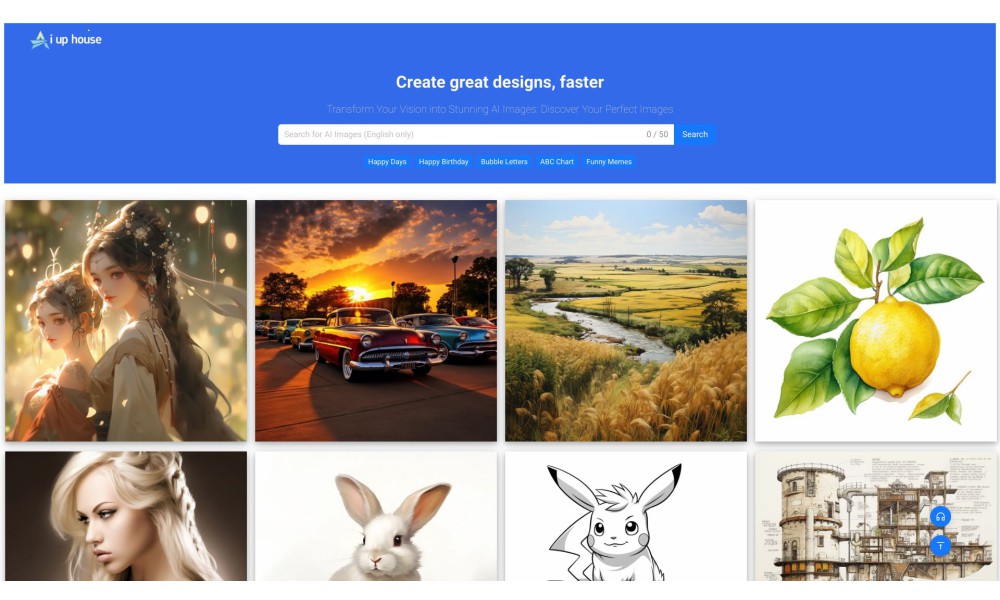The image size is (1000, 600).
Task: Click the 'Transform Your Vision' subtitle text
Action: (x=499, y=109)
